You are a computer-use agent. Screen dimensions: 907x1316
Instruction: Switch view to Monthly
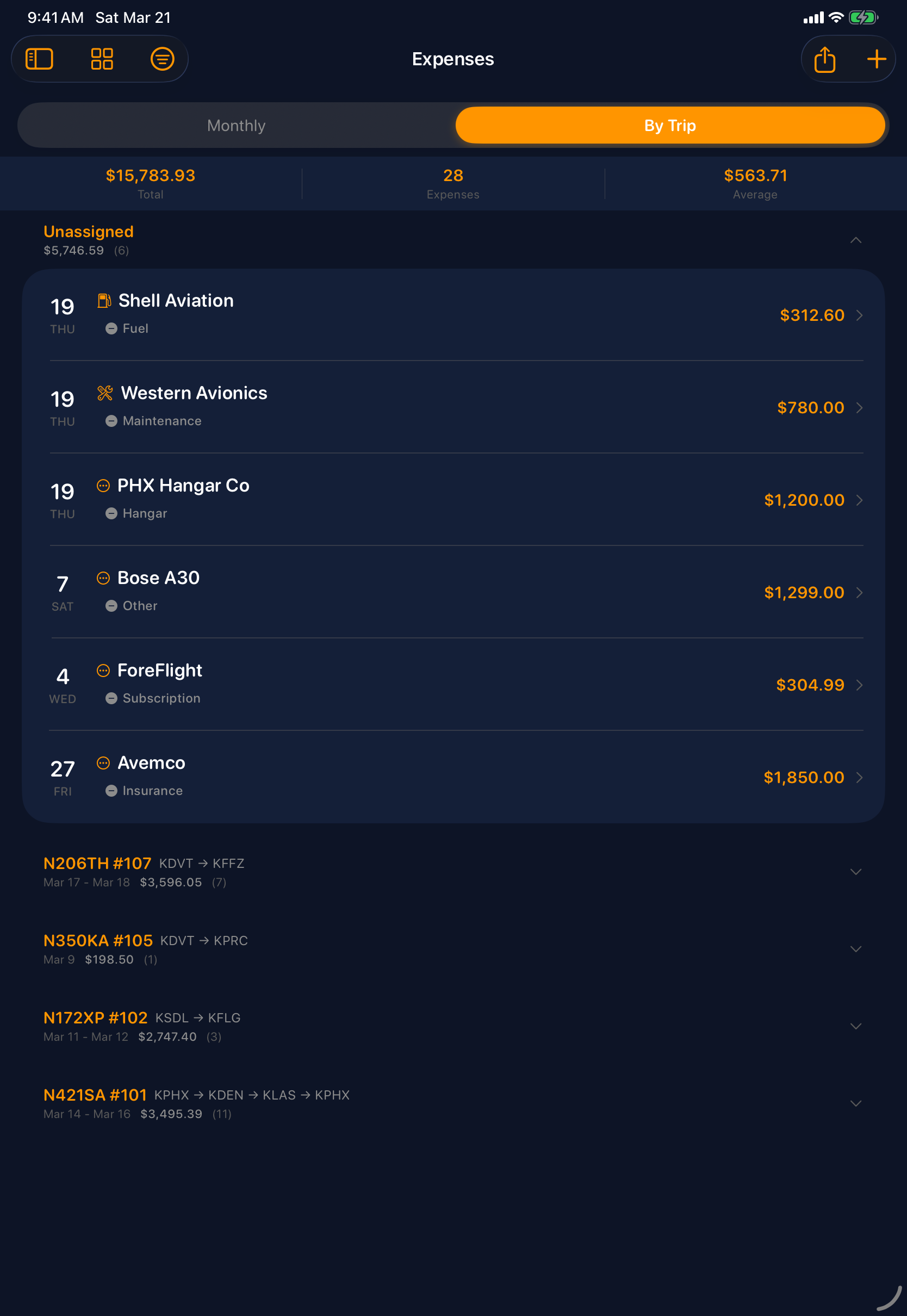236,125
